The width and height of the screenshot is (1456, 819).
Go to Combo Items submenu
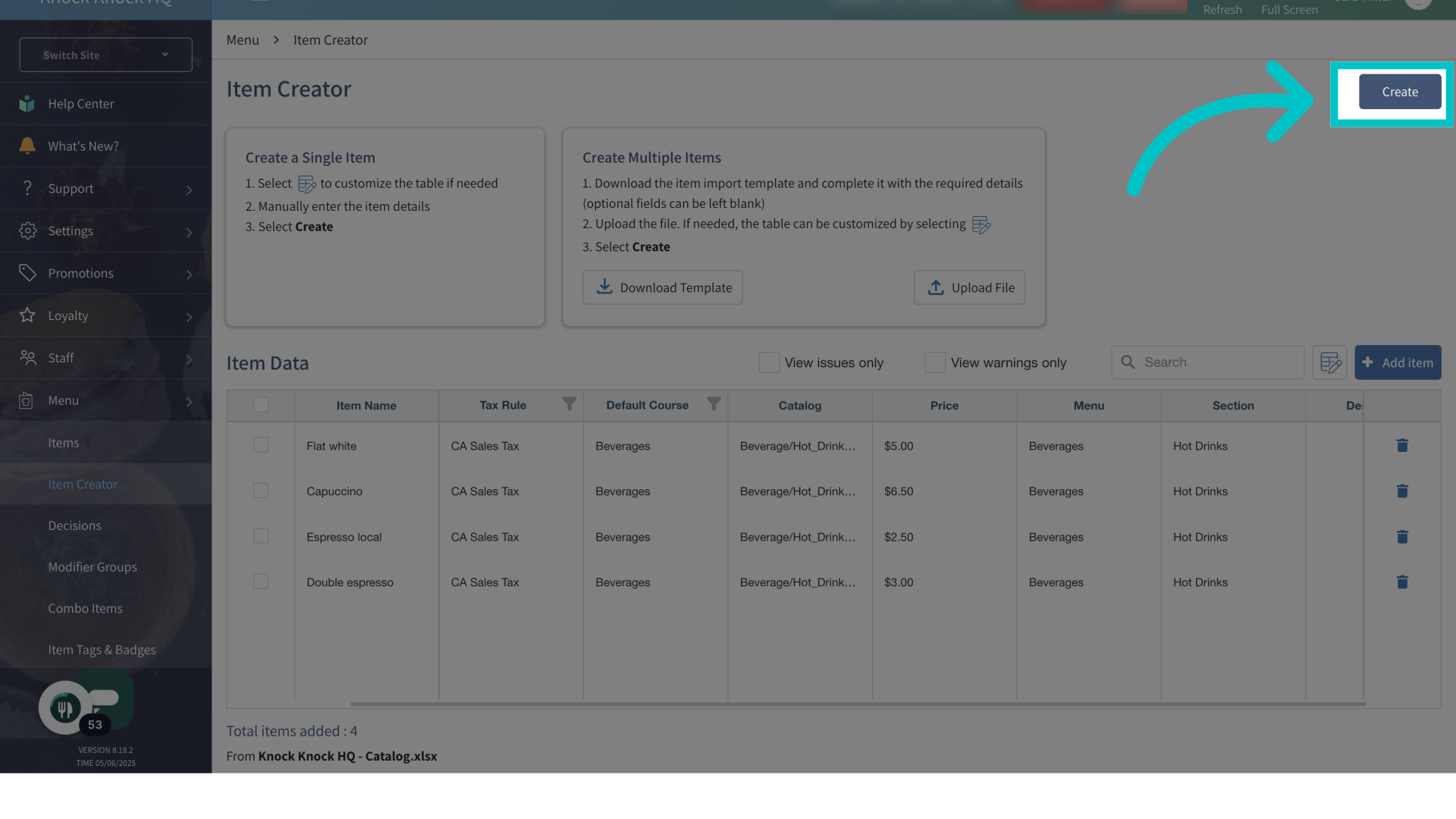pos(85,609)
